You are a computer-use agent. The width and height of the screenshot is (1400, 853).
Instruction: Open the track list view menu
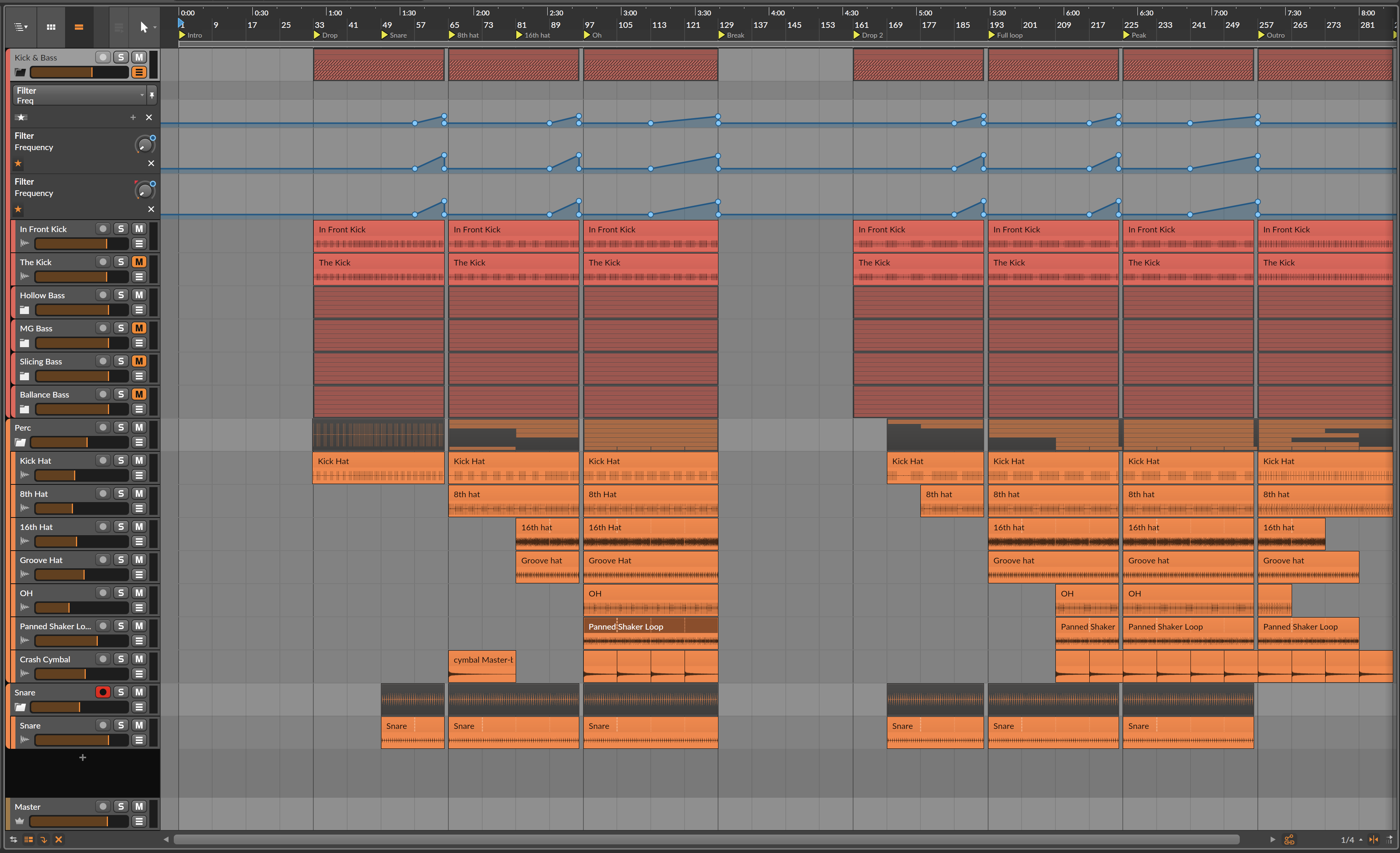click(21, 27)
